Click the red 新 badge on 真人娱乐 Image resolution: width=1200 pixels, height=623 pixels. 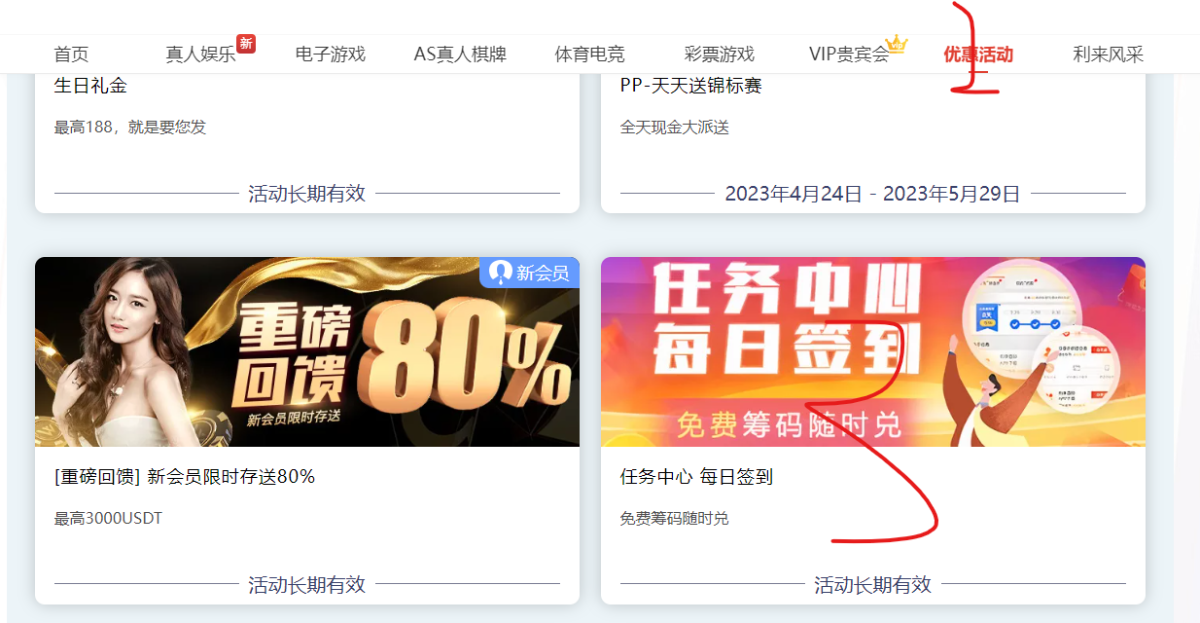pos(246,44)
